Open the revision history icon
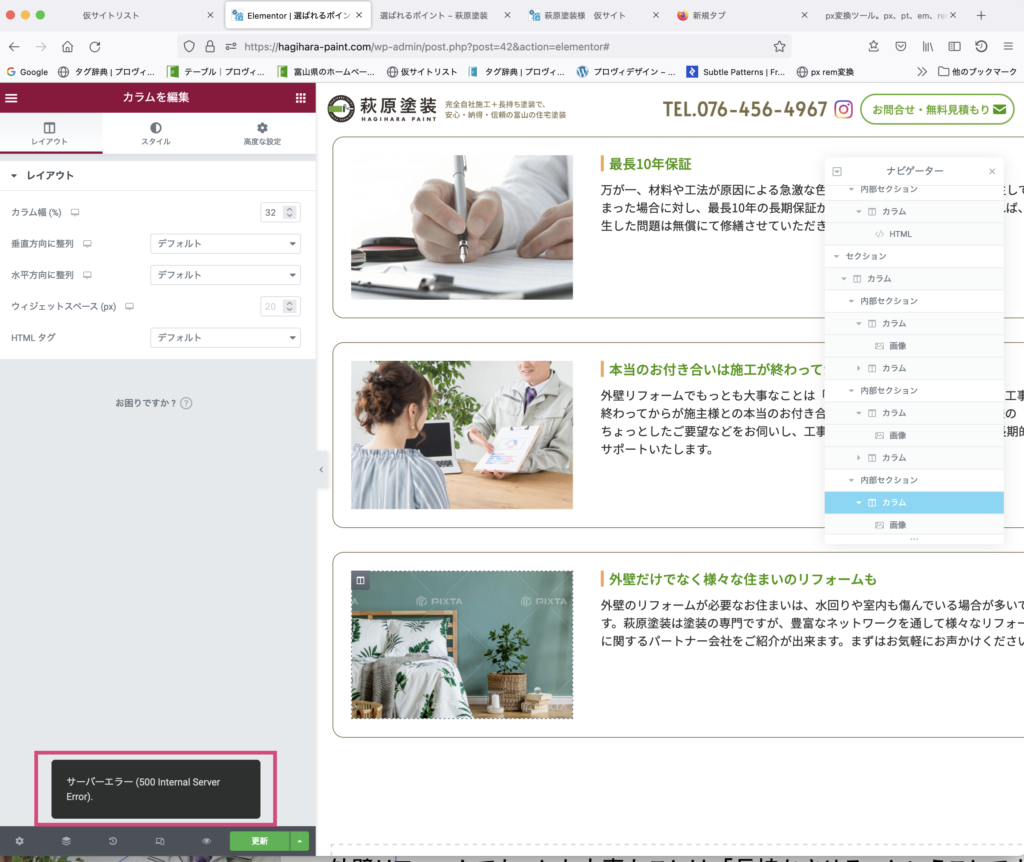Image resolution: width=1024 pixels, height=862 pixels. tap(112, 841)
